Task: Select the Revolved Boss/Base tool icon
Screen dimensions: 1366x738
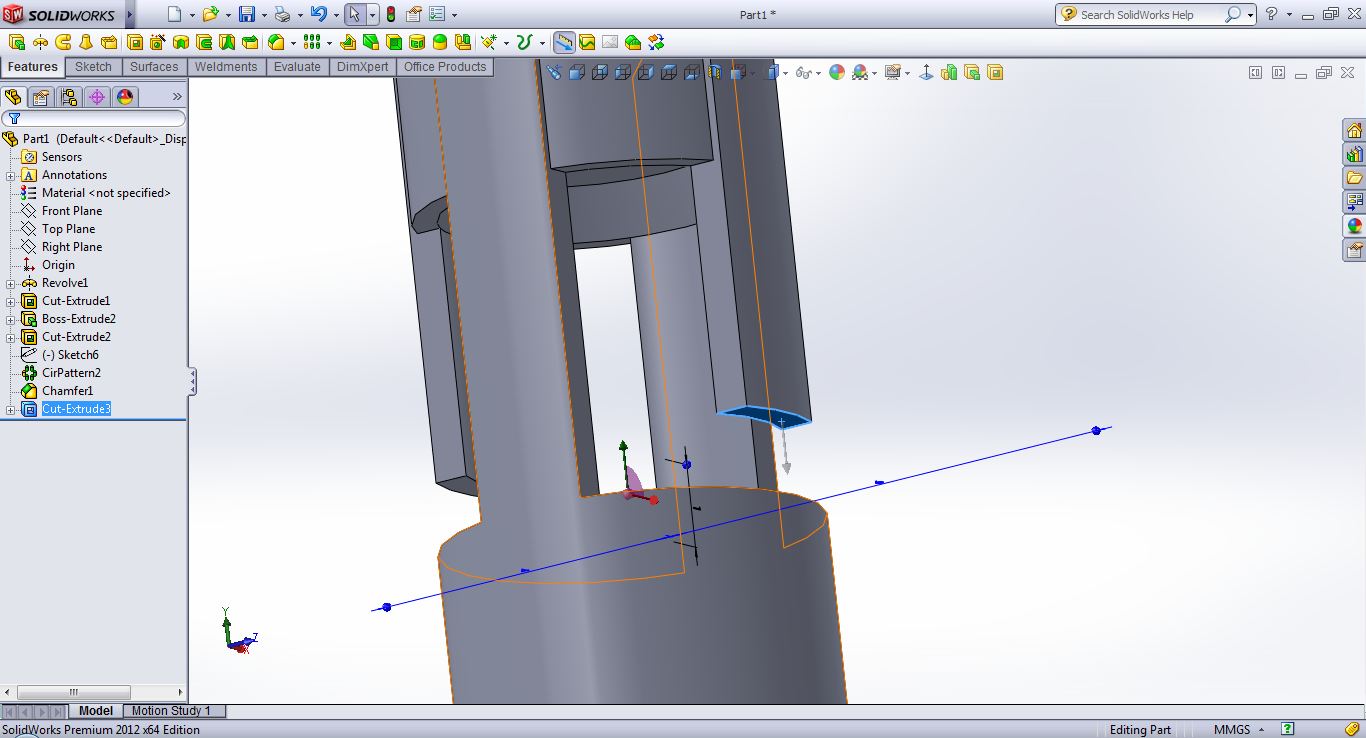Action: coord(40,42)
